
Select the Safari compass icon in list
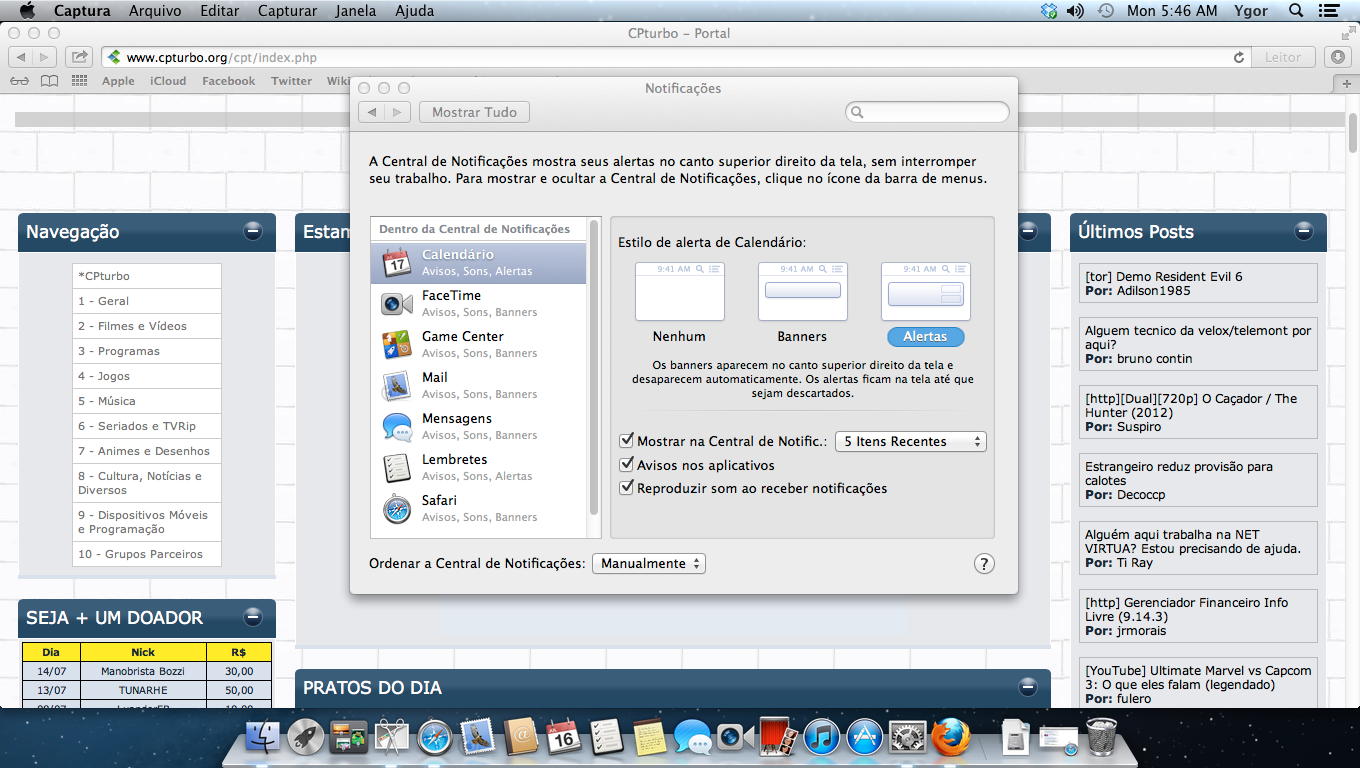397,509
